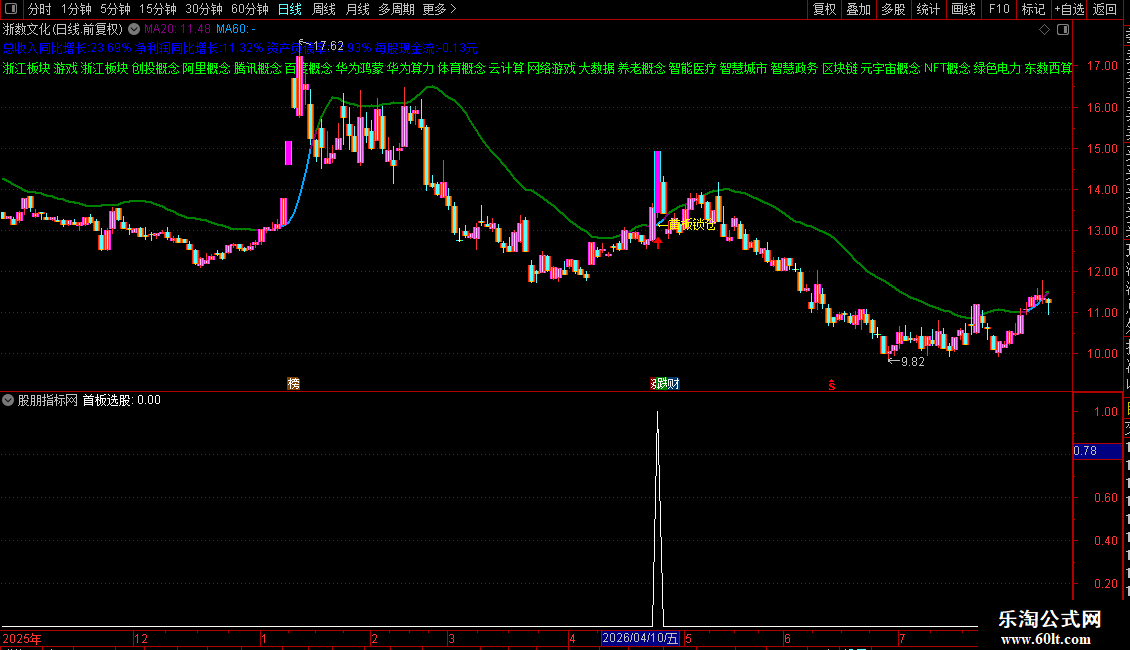The image size is (1130, 650).
Task: Click the 标记 mark button
Action: [x=1033, y=9]
